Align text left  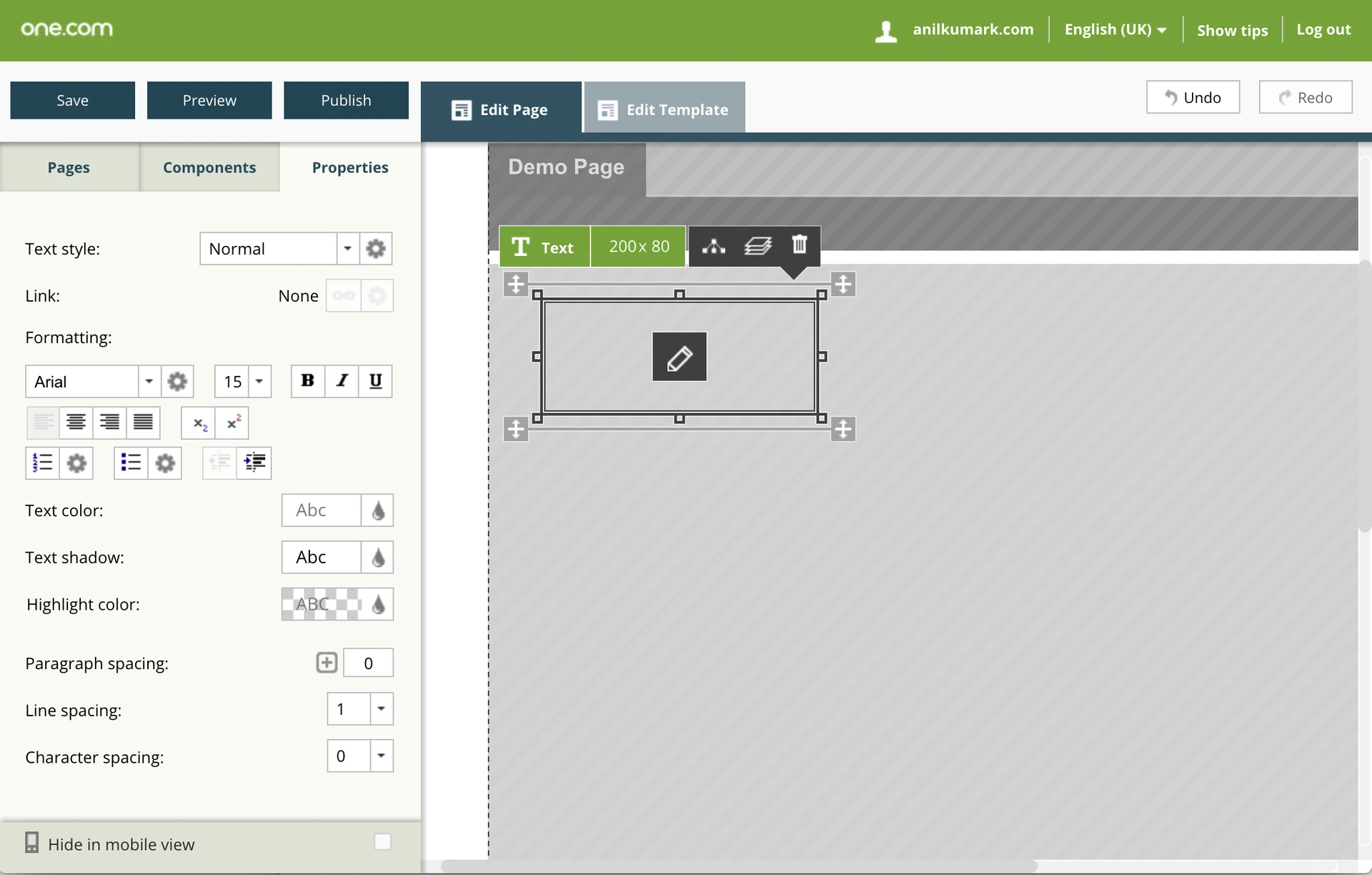(x=43, y=422)
